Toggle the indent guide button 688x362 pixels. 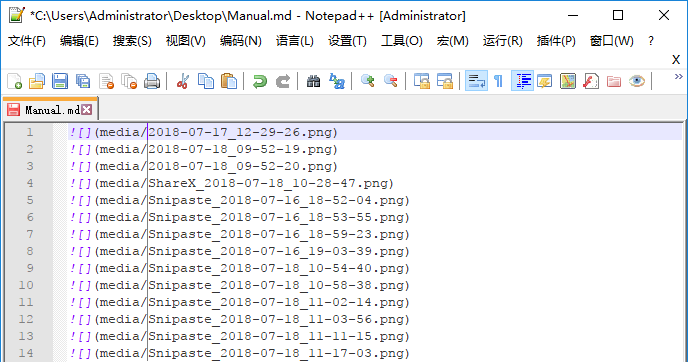point(522,81)
